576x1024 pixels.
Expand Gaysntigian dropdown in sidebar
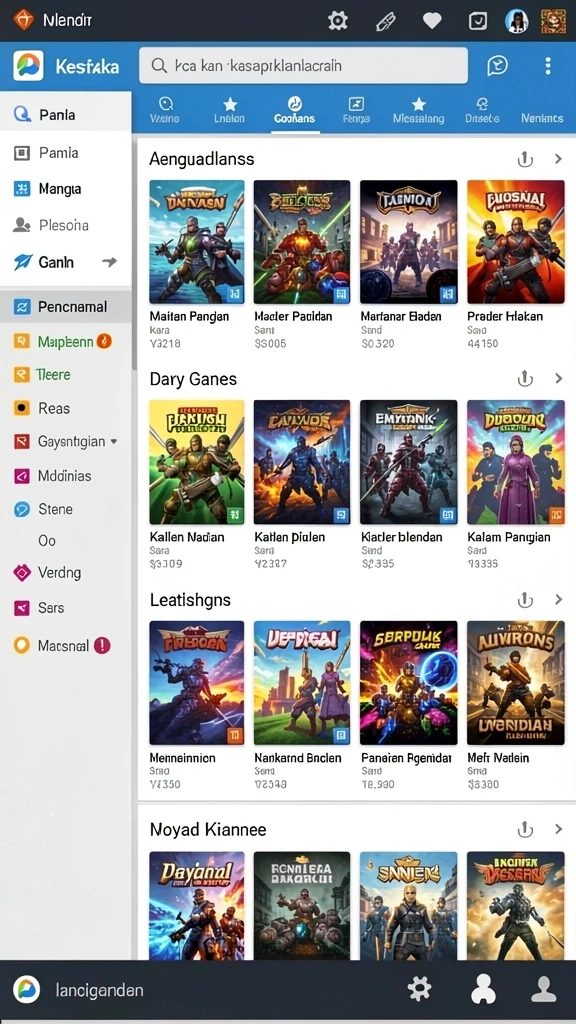click(x=114, y=441)
